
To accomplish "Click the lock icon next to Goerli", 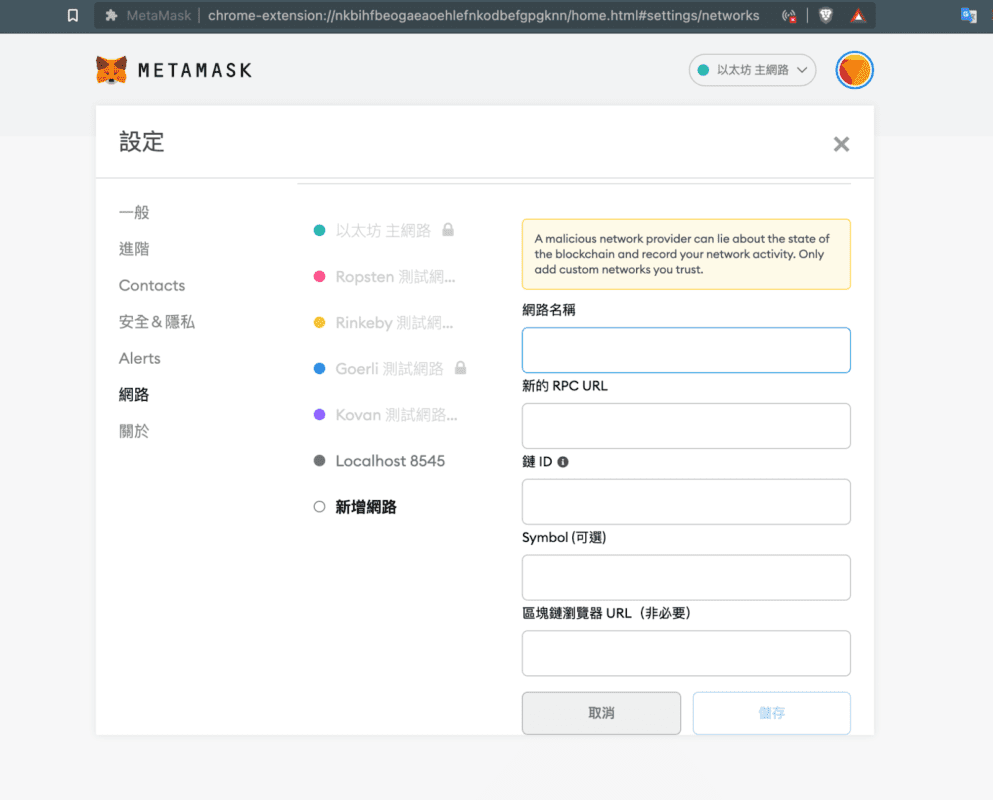I will coord(460,368).
